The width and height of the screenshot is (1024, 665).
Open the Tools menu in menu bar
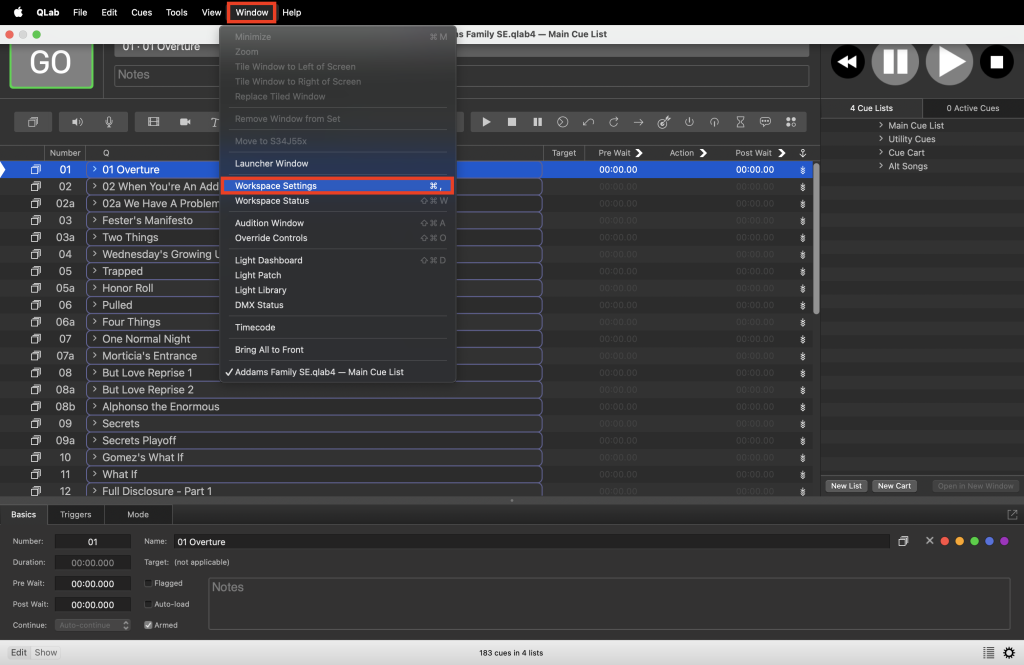176,12
